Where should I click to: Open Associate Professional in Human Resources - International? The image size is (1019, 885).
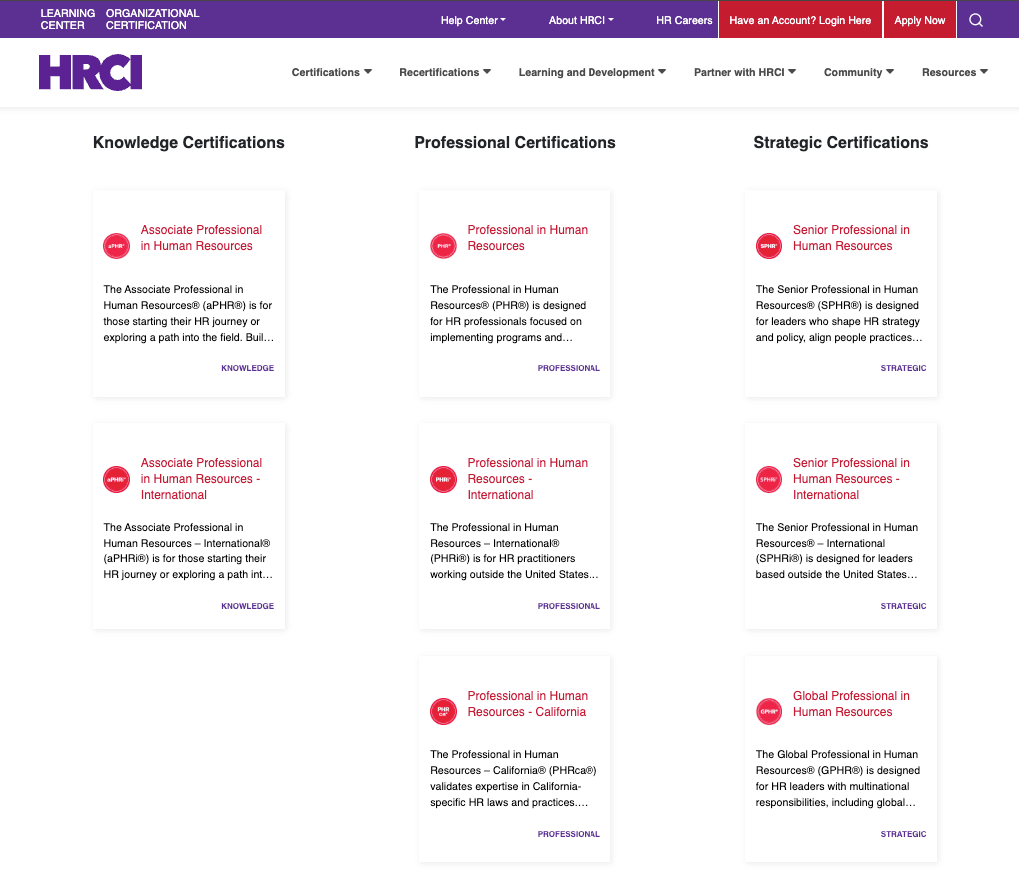(x=201, y=479)
